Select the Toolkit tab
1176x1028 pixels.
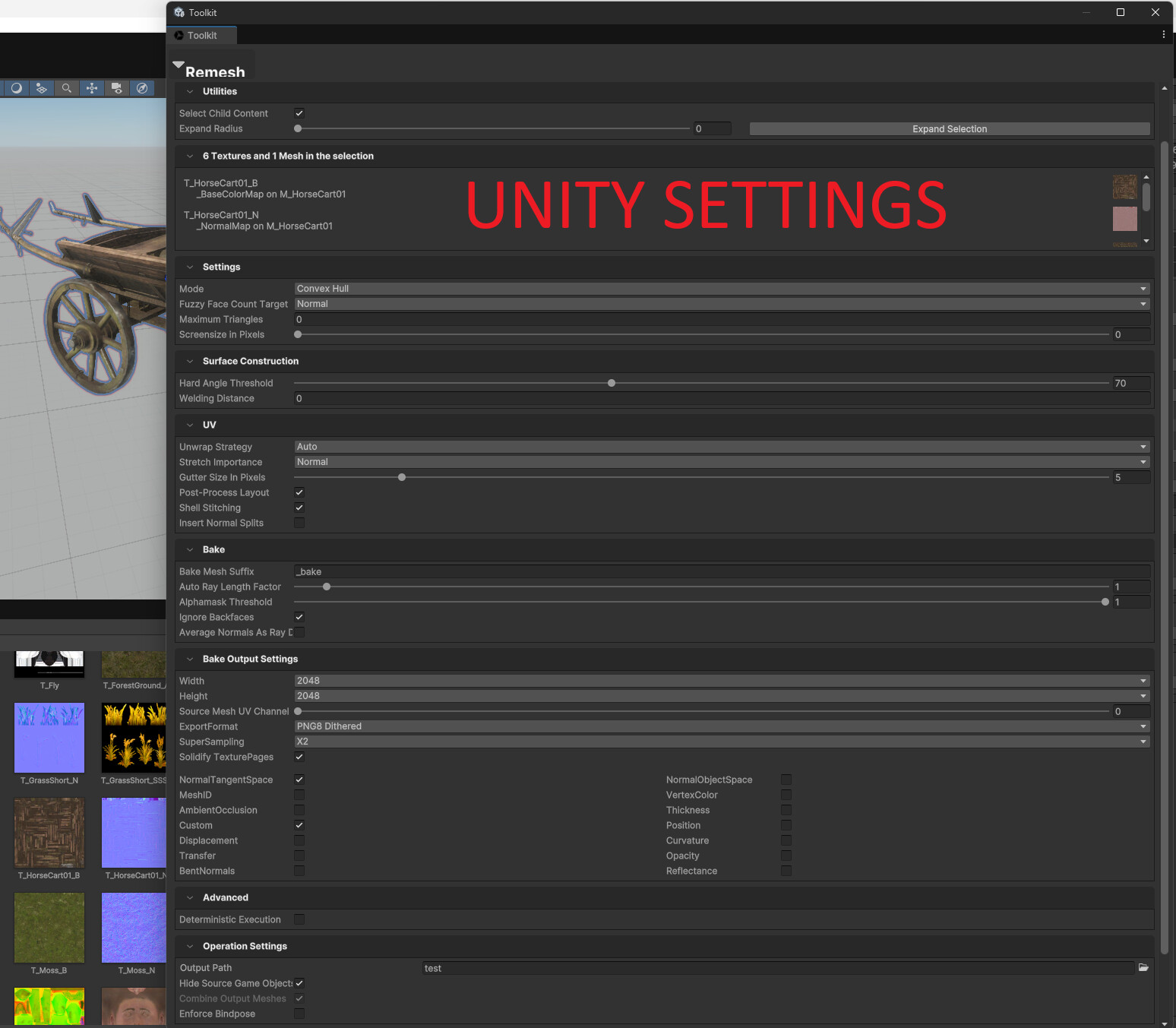[x=202, y=35]
